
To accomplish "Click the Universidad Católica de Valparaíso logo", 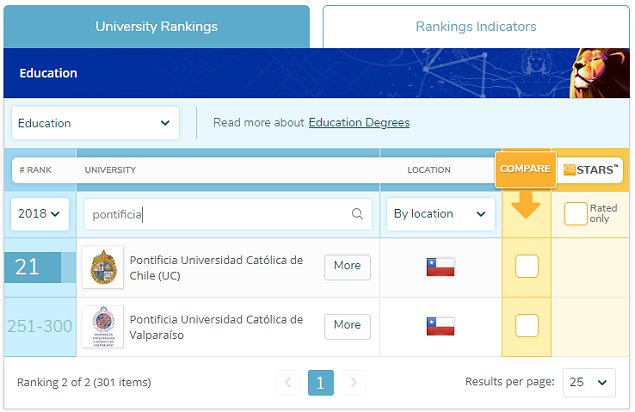I will click(103, 326).
